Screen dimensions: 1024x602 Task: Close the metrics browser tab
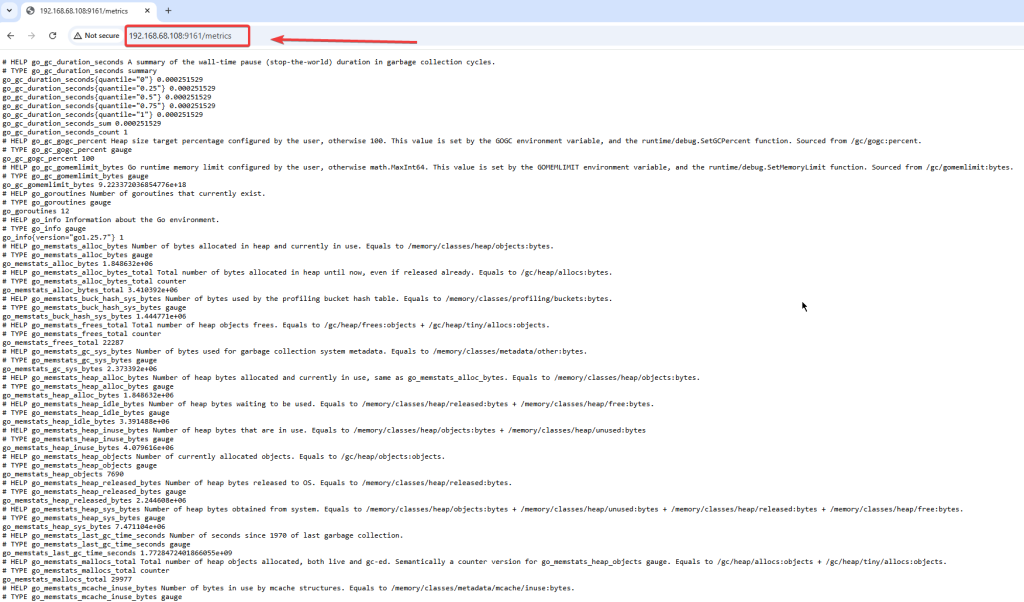(147, 10)
